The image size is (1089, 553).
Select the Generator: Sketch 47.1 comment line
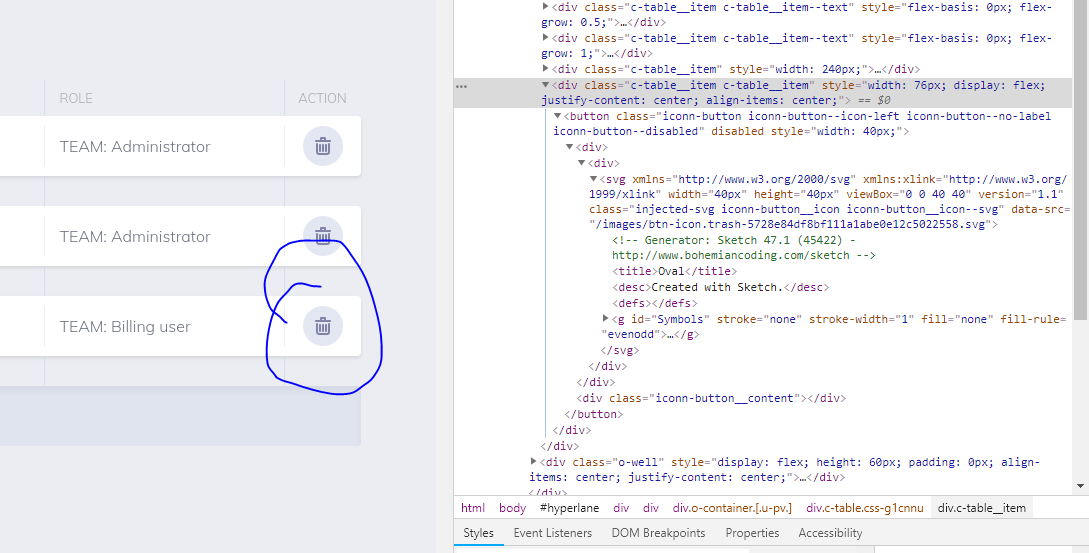coord(733,240)
